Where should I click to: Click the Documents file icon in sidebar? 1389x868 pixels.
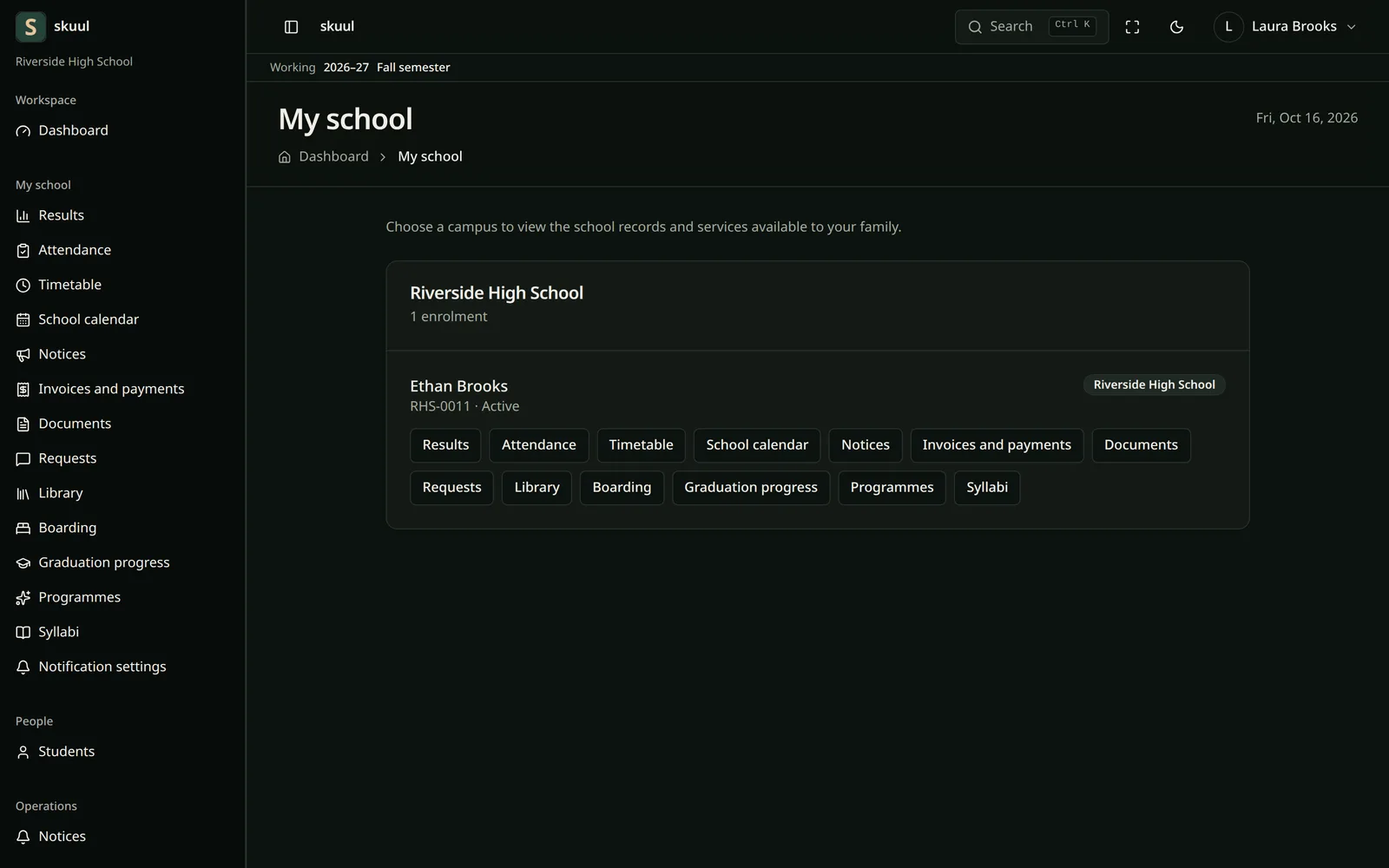[x=23, y=424]
